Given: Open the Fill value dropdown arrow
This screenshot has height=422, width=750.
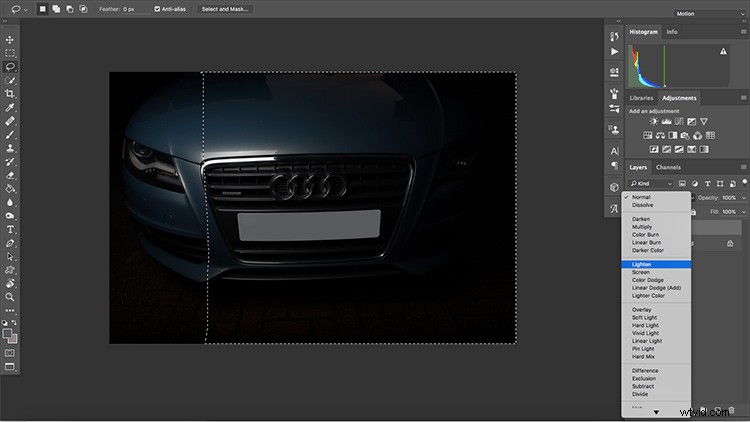Looking at the screenshot, I should pos(743,212).
